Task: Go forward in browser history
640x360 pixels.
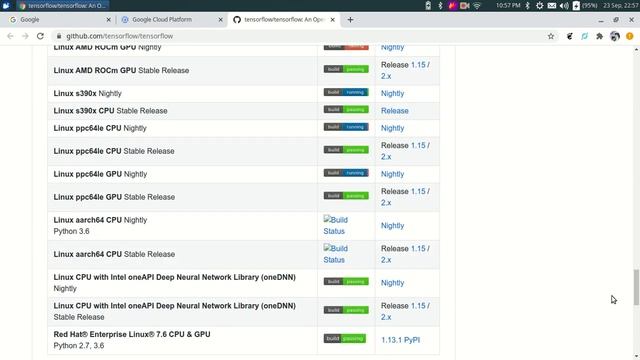Action: [25, 36]
